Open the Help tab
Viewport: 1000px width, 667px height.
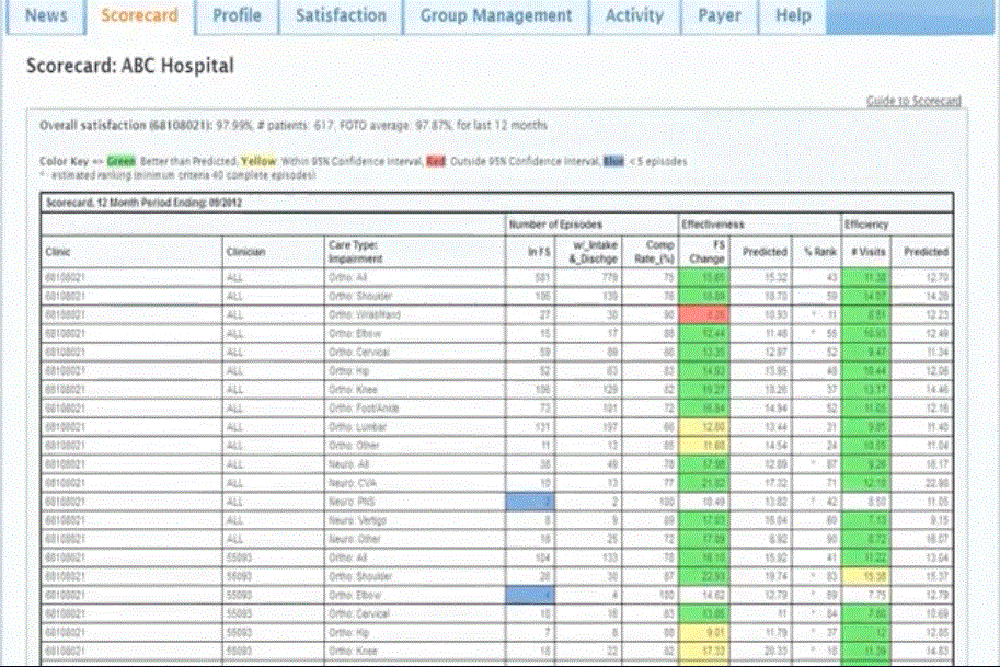pos(793,16)
